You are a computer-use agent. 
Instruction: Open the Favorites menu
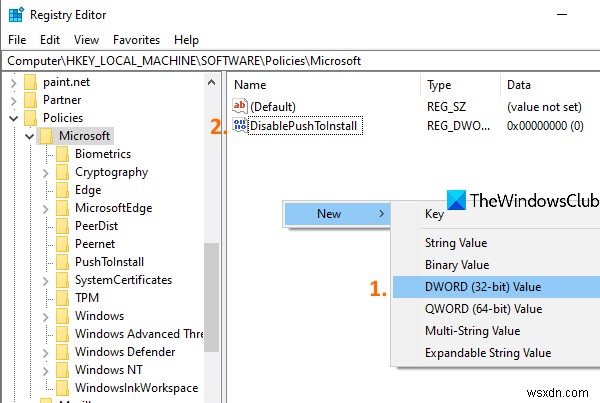pyautogui.click(x=137, y=40)
